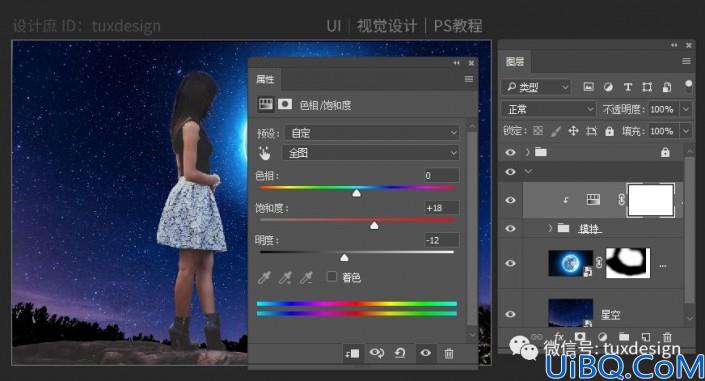Add layer style fx at Layers bottom

tap(559, 336)
